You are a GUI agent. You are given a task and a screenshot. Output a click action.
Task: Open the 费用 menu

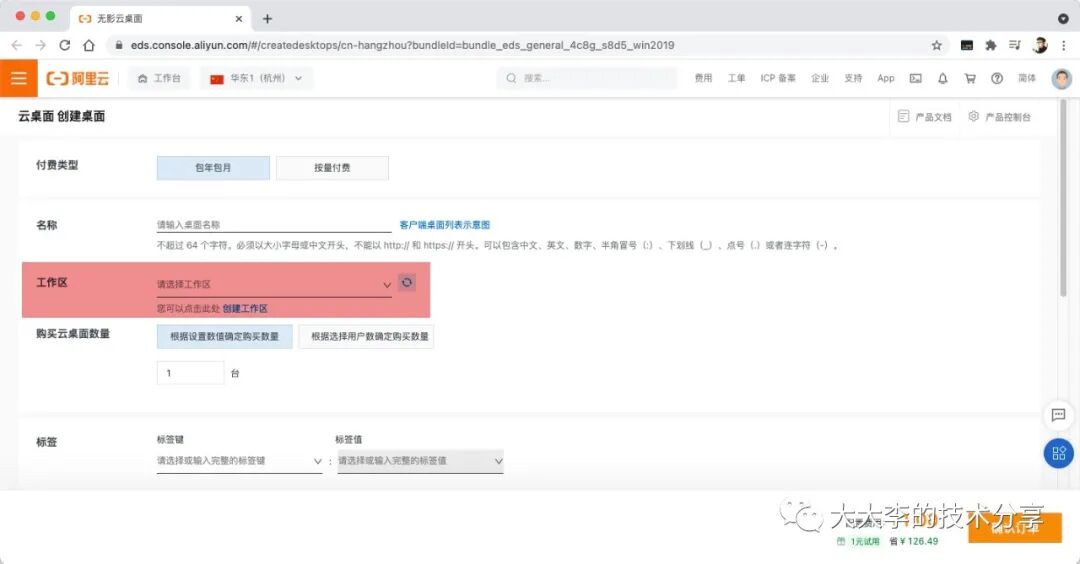click(x=703, y=79)
